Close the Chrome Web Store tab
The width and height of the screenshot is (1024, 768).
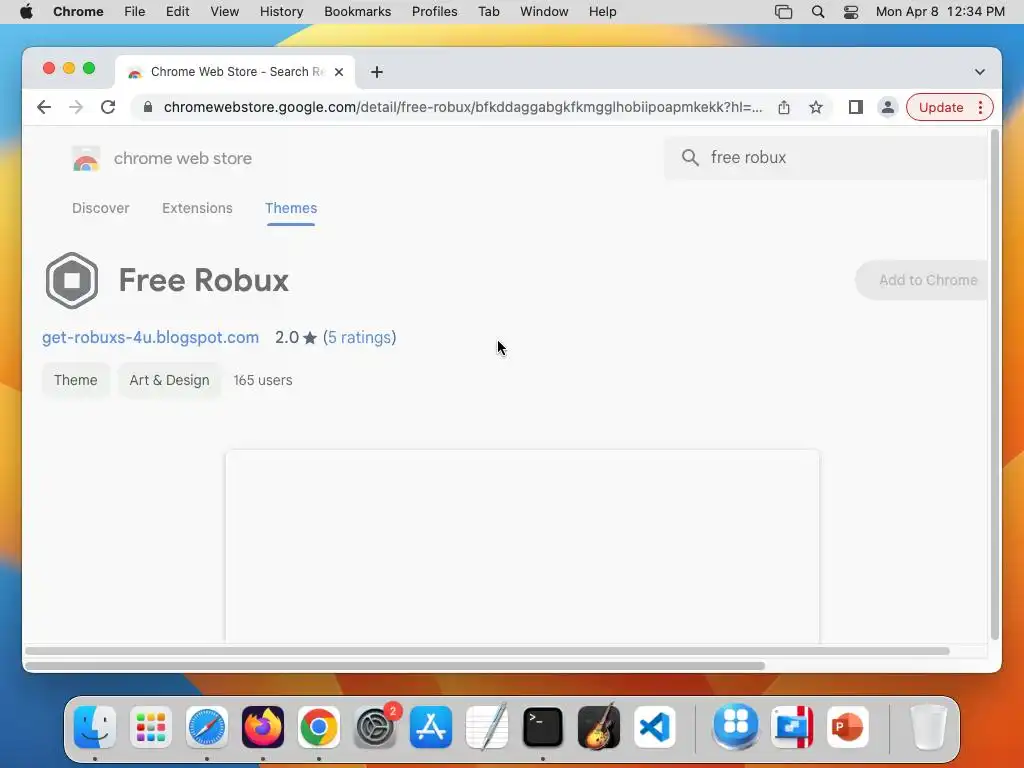click(x=339, y=72)
